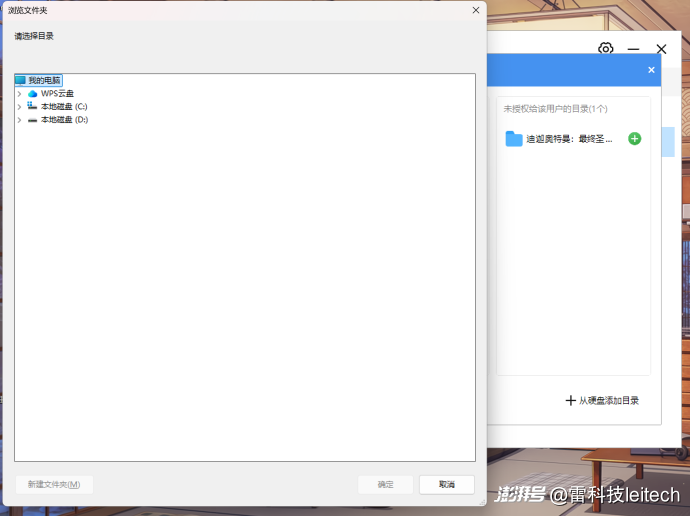Click the blue folder icon
The width and height of the screenshot is (690, 516).
(514, 139)
